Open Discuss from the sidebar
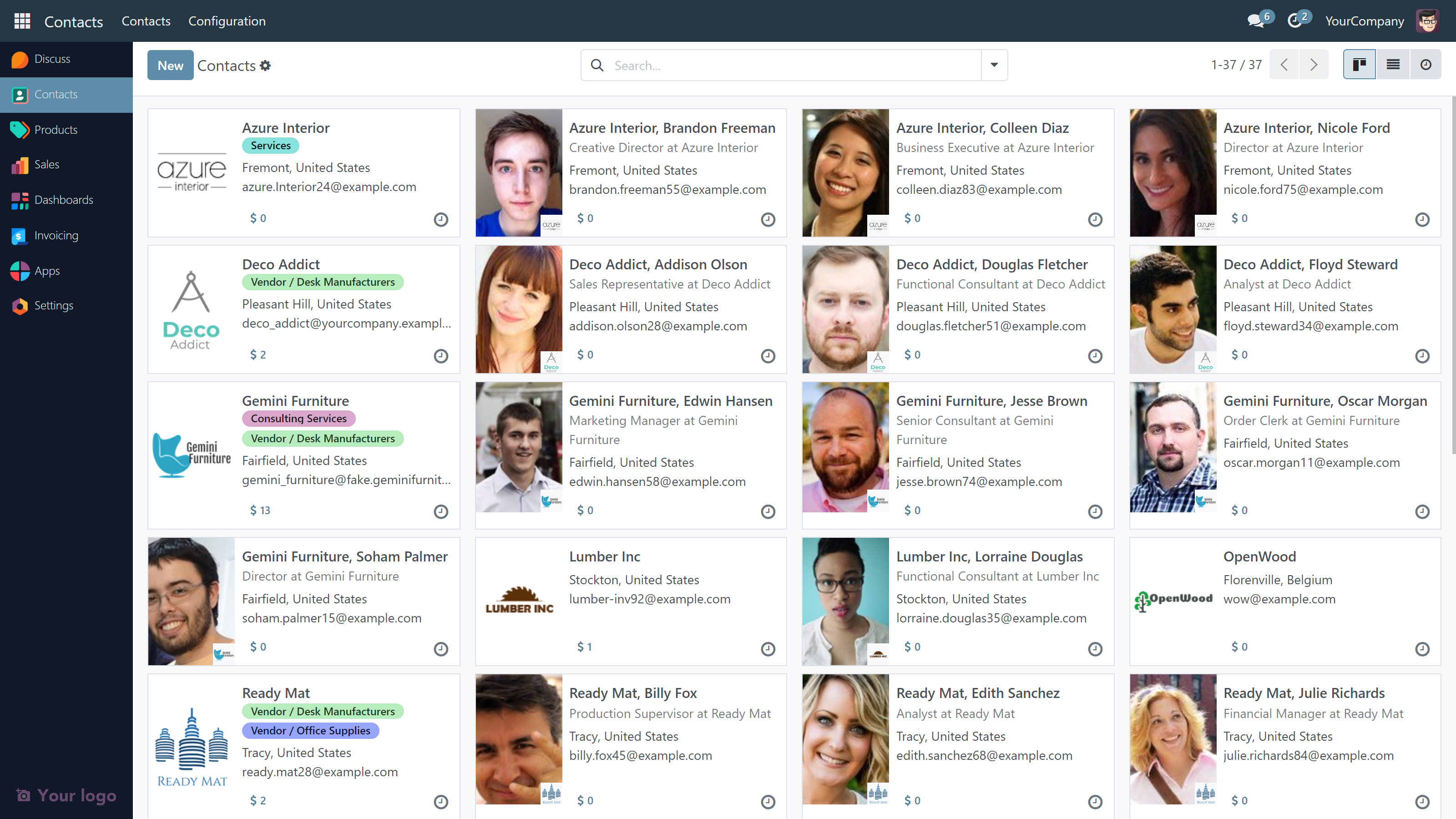 pyautogui.click(x=52, y=59)
